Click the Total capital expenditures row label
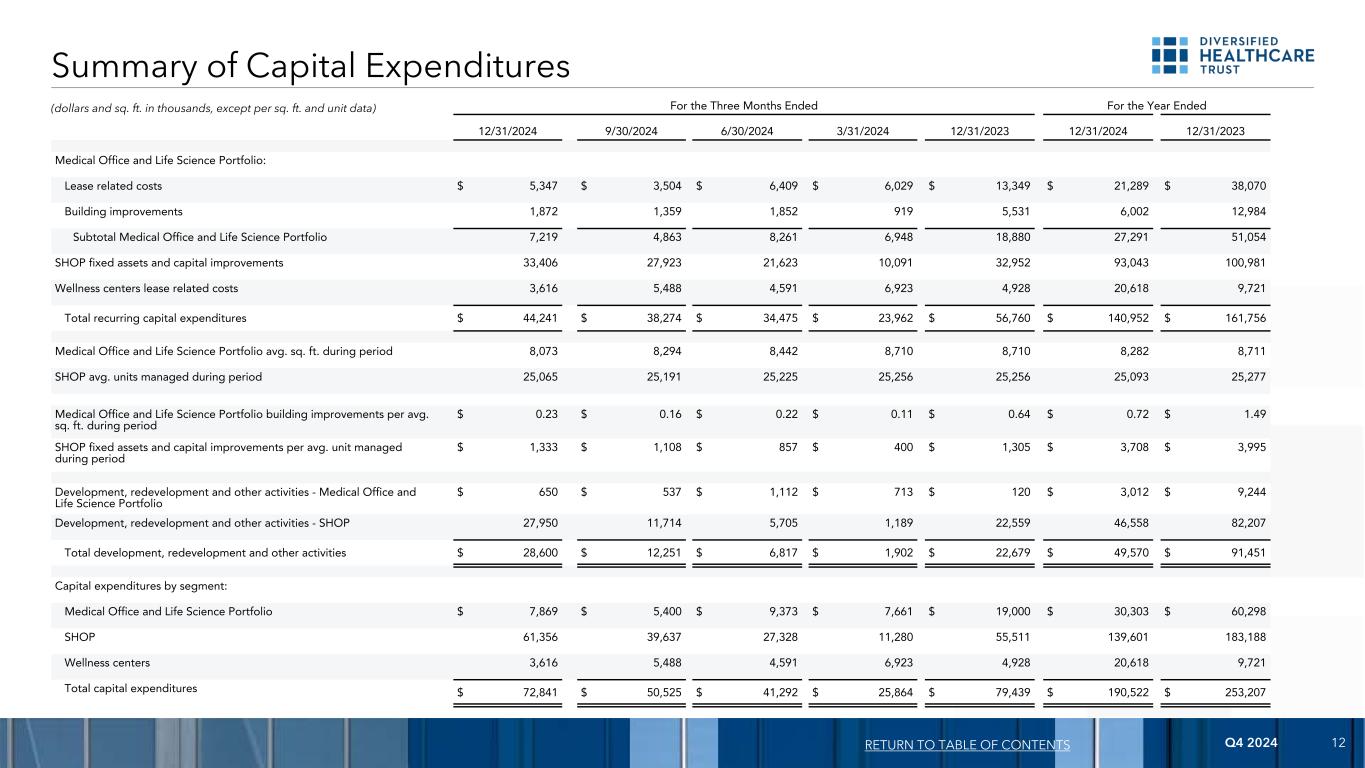This screenshot has height=768, width=1365. (130, 688)
